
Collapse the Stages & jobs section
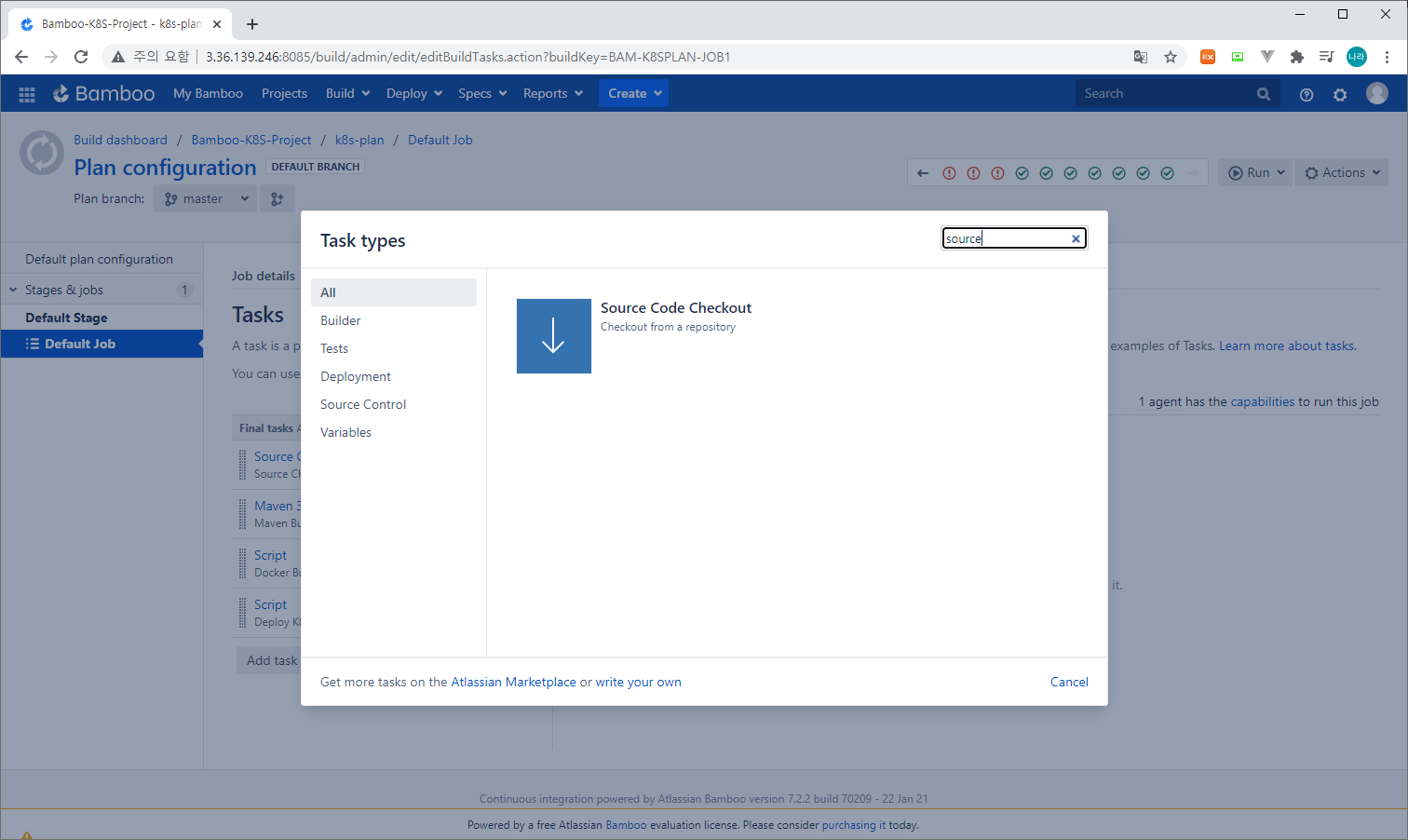point(13,290)
